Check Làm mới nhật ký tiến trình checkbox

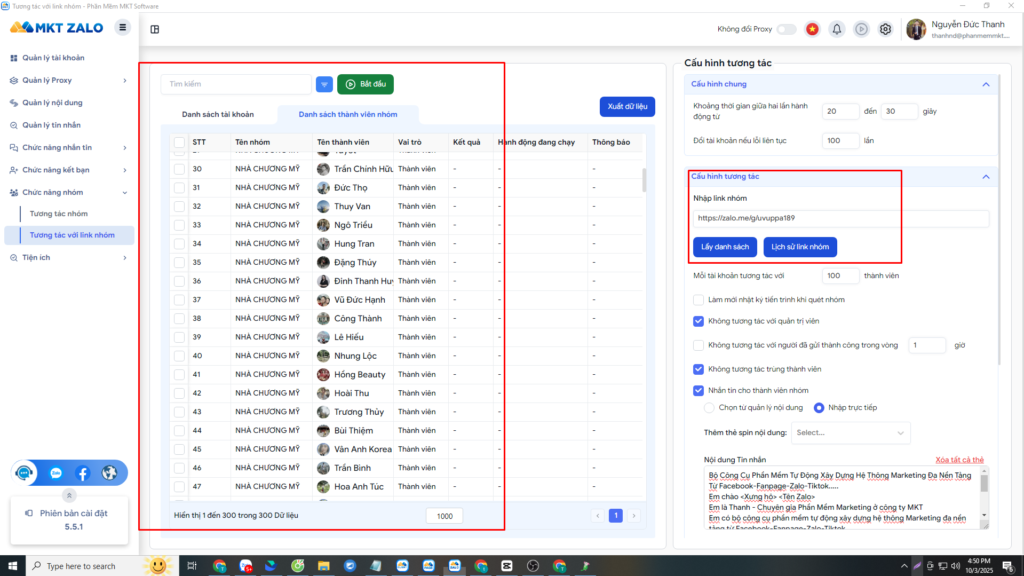(x=698, y=300)
